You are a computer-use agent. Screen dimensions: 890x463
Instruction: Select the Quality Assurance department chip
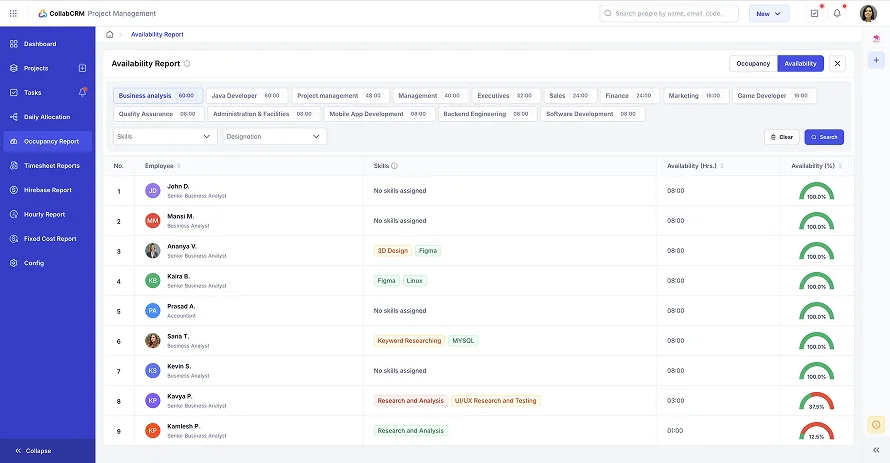tap(158, 114)
